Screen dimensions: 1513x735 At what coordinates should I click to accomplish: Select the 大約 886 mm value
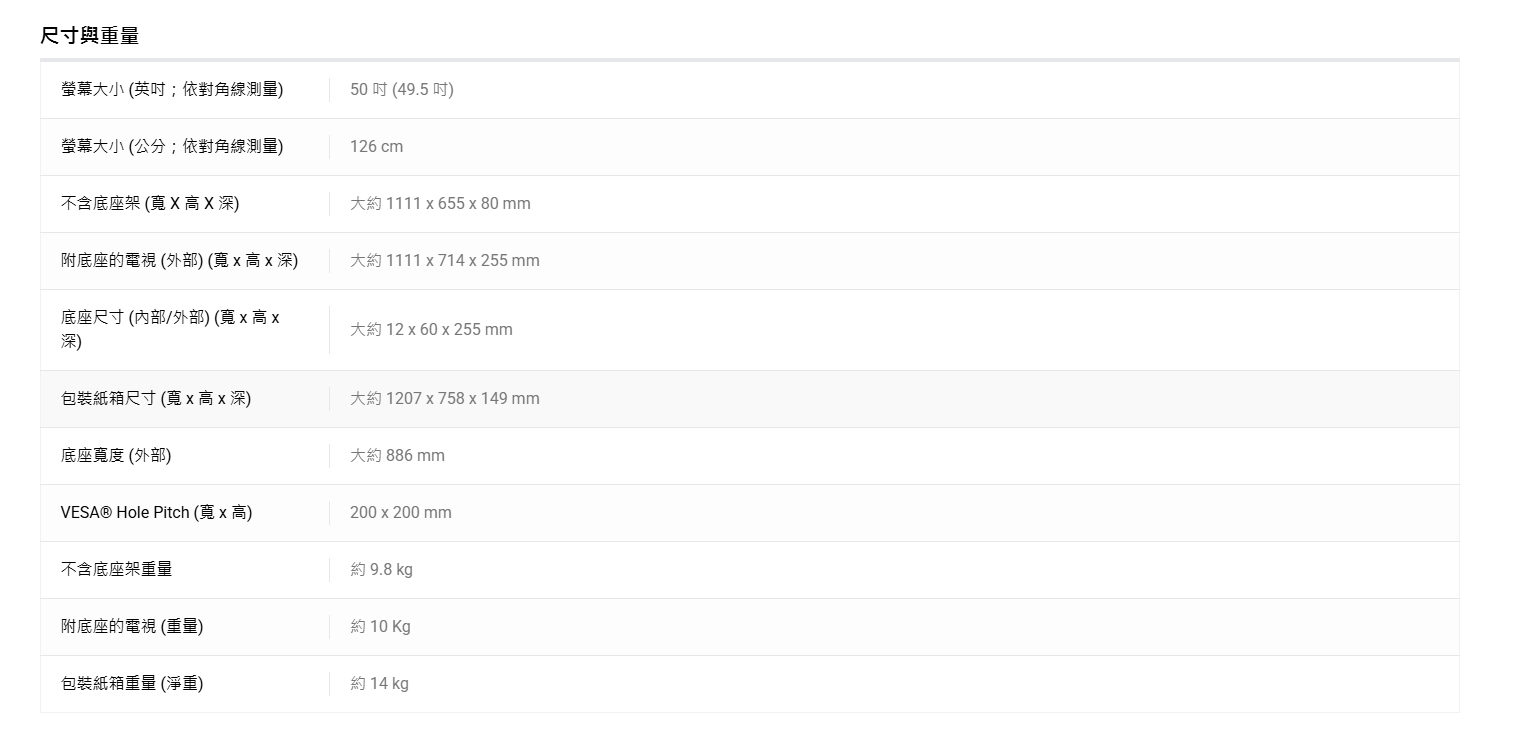tap(397, 455)
